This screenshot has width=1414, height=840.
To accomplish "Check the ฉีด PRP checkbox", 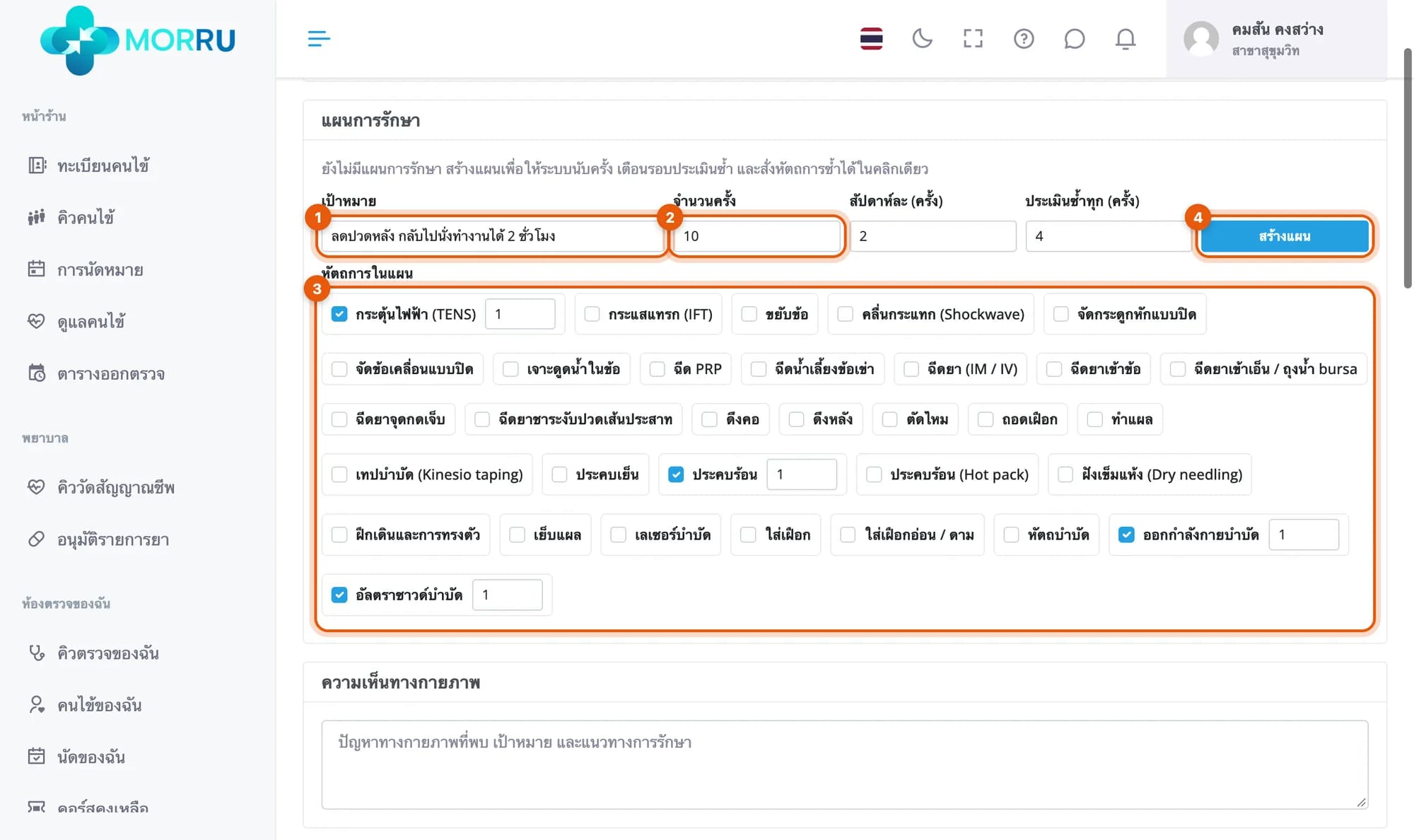I will (x=658, y=369).
